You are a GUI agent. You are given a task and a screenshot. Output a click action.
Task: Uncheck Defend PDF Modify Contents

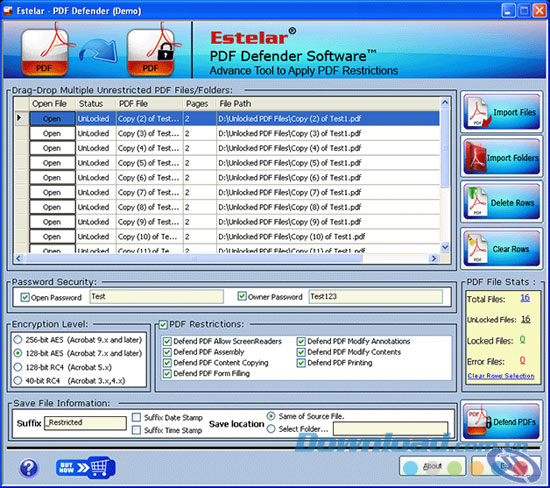click(301, 352)
